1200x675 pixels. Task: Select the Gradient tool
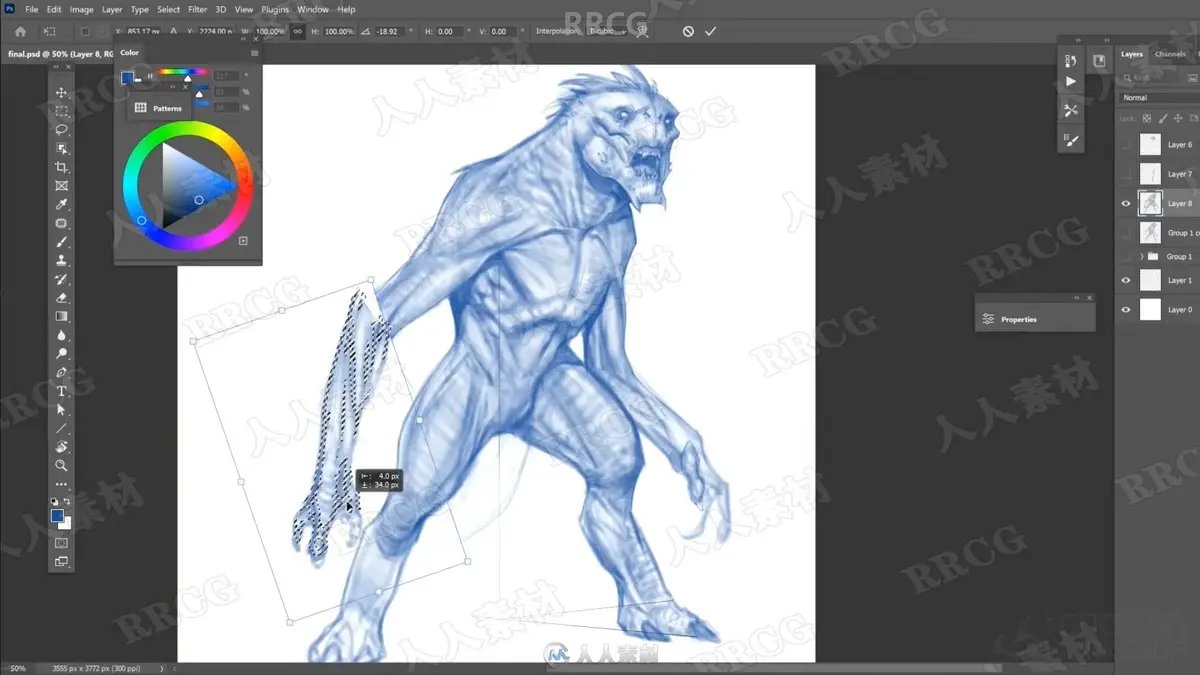61,316
